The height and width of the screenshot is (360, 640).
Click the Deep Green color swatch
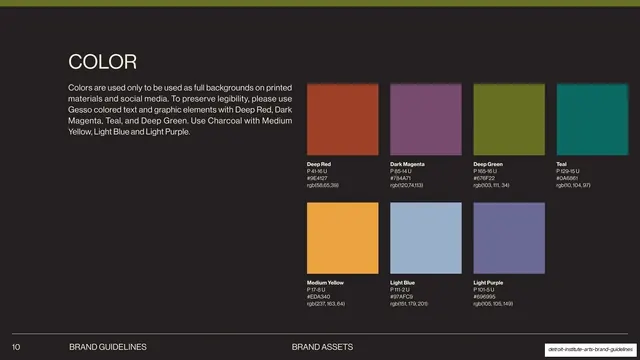[x=509, y=120]
